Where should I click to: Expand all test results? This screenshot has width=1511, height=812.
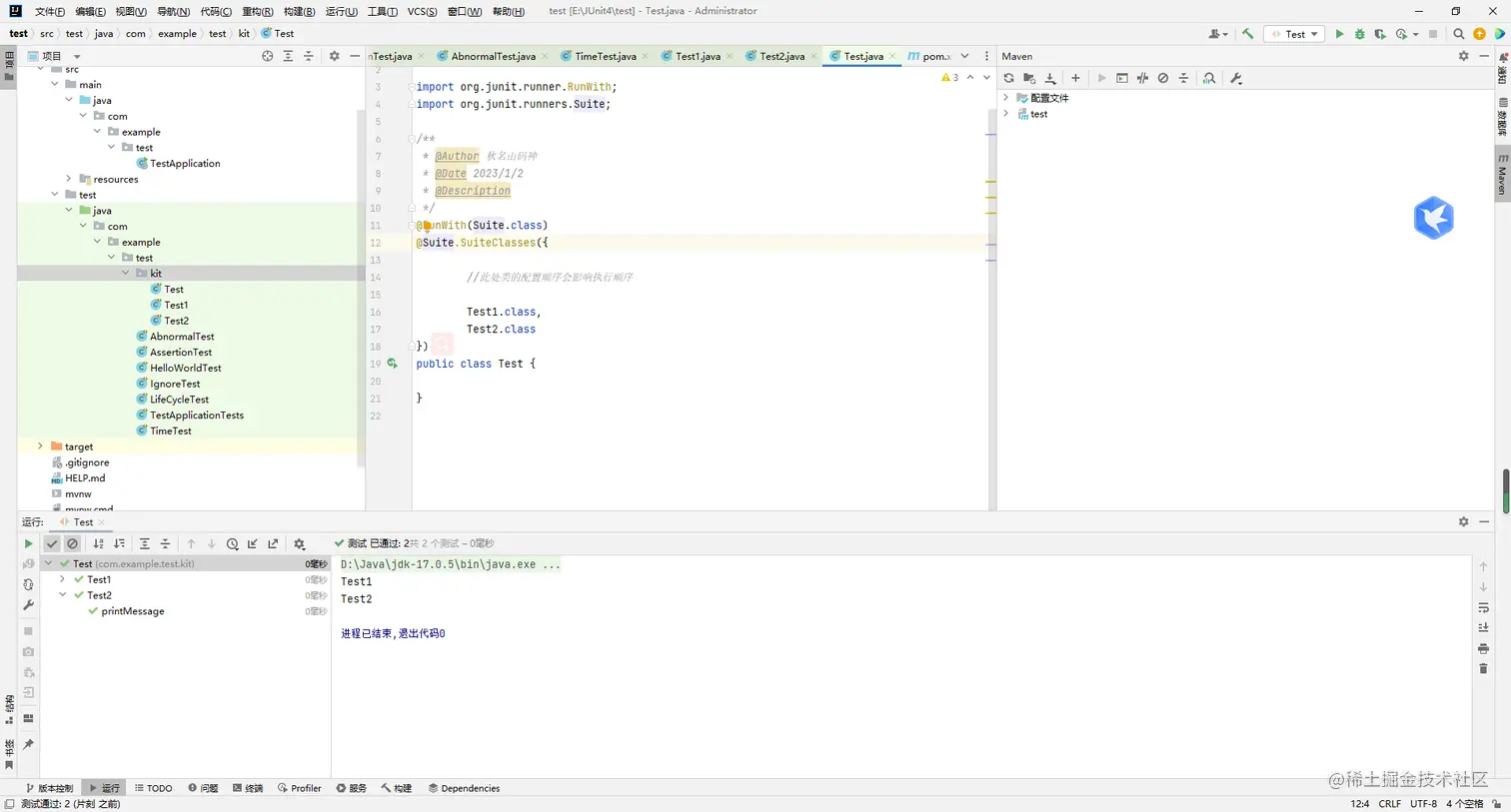144,544
